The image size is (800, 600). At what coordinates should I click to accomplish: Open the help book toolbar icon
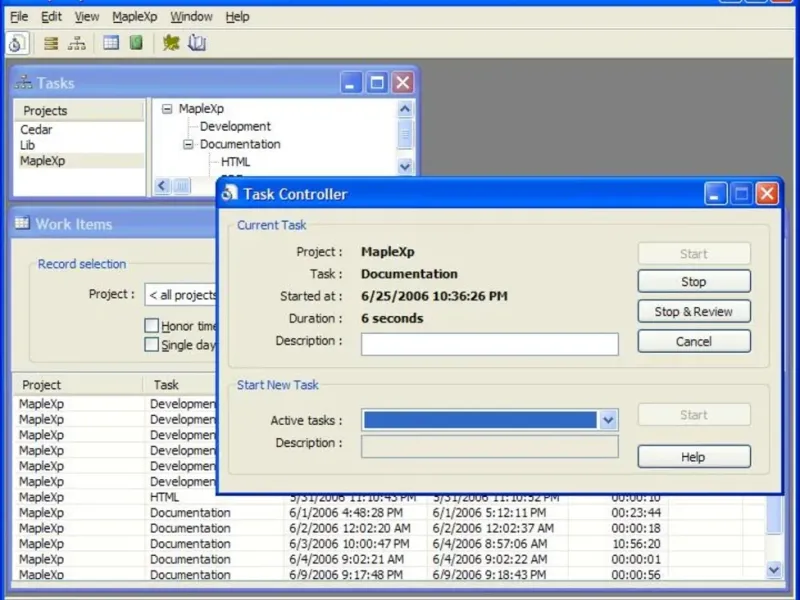click(197, 44)
